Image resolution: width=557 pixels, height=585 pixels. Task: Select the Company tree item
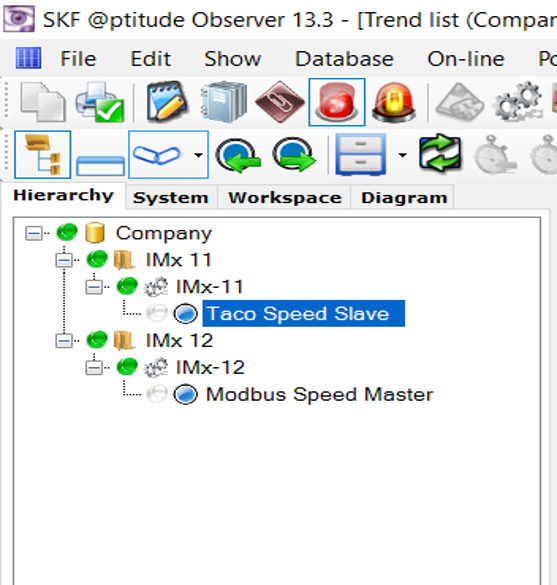tap(163, 234)
